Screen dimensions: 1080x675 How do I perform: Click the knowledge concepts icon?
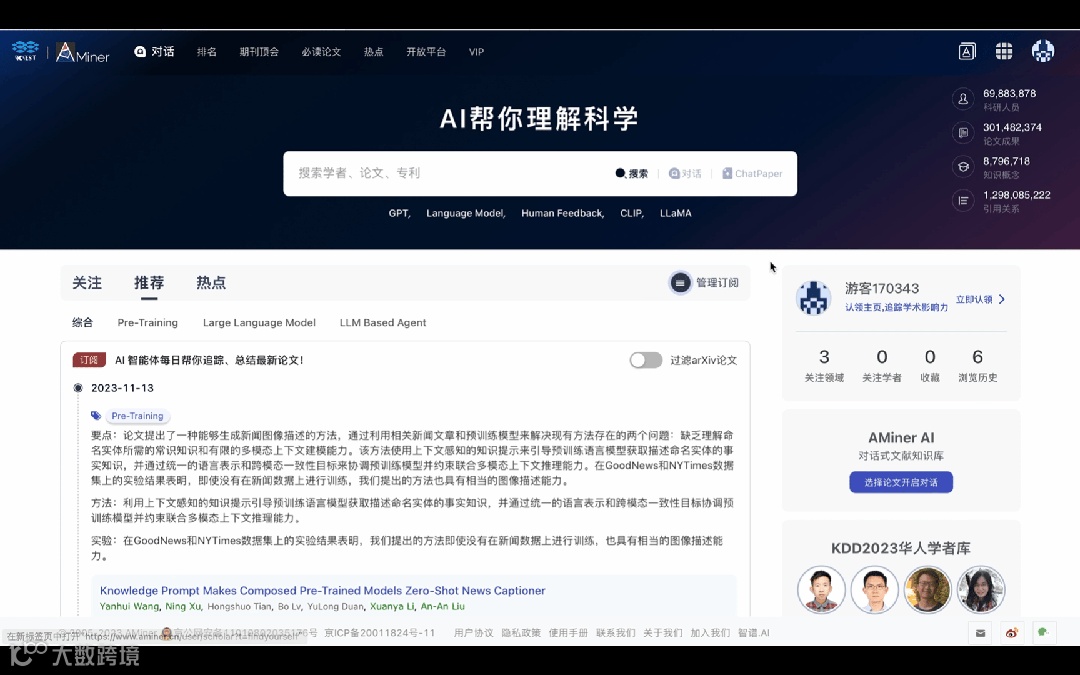point(963,167)
